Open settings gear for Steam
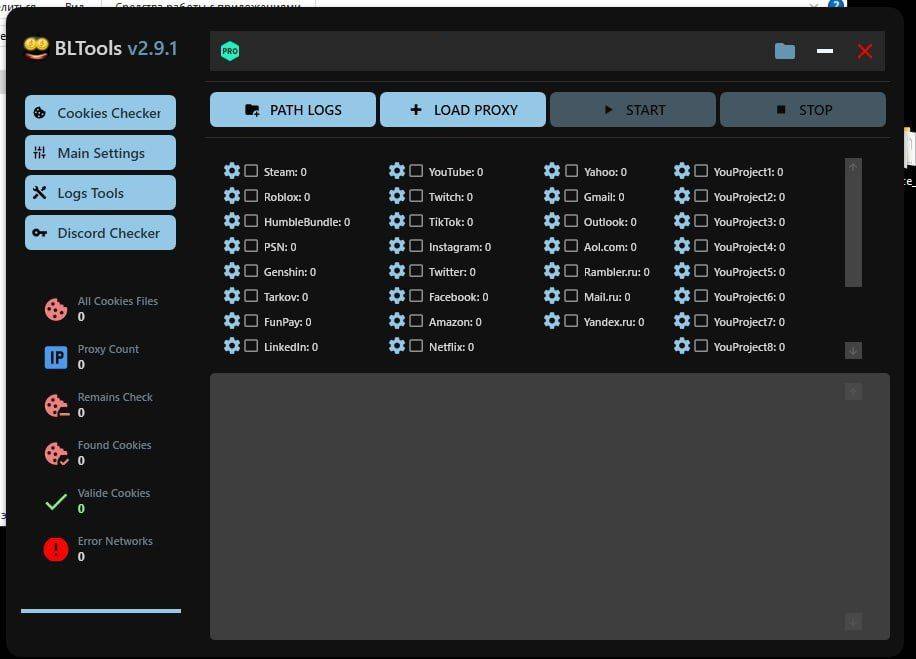Screen dimensions: 916x659 point(232,171)
